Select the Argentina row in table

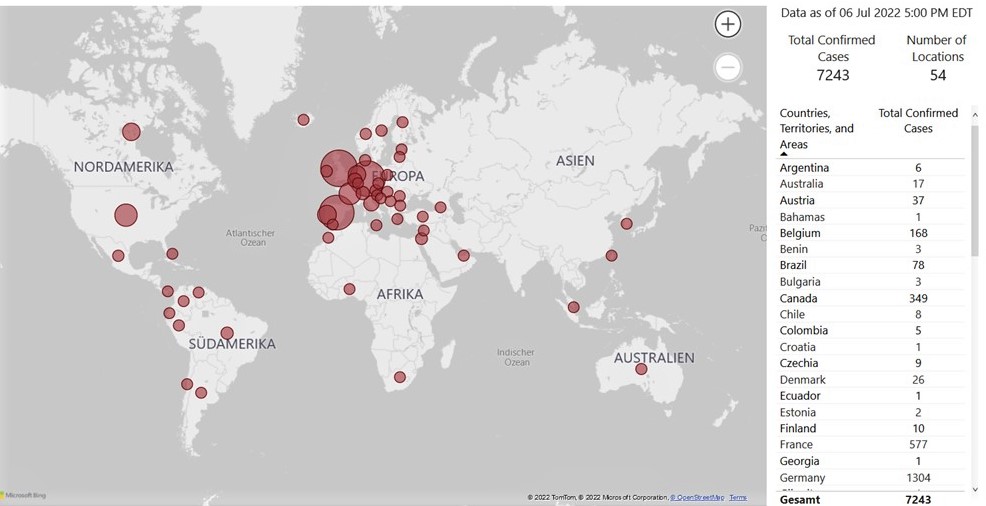(871, 168)
